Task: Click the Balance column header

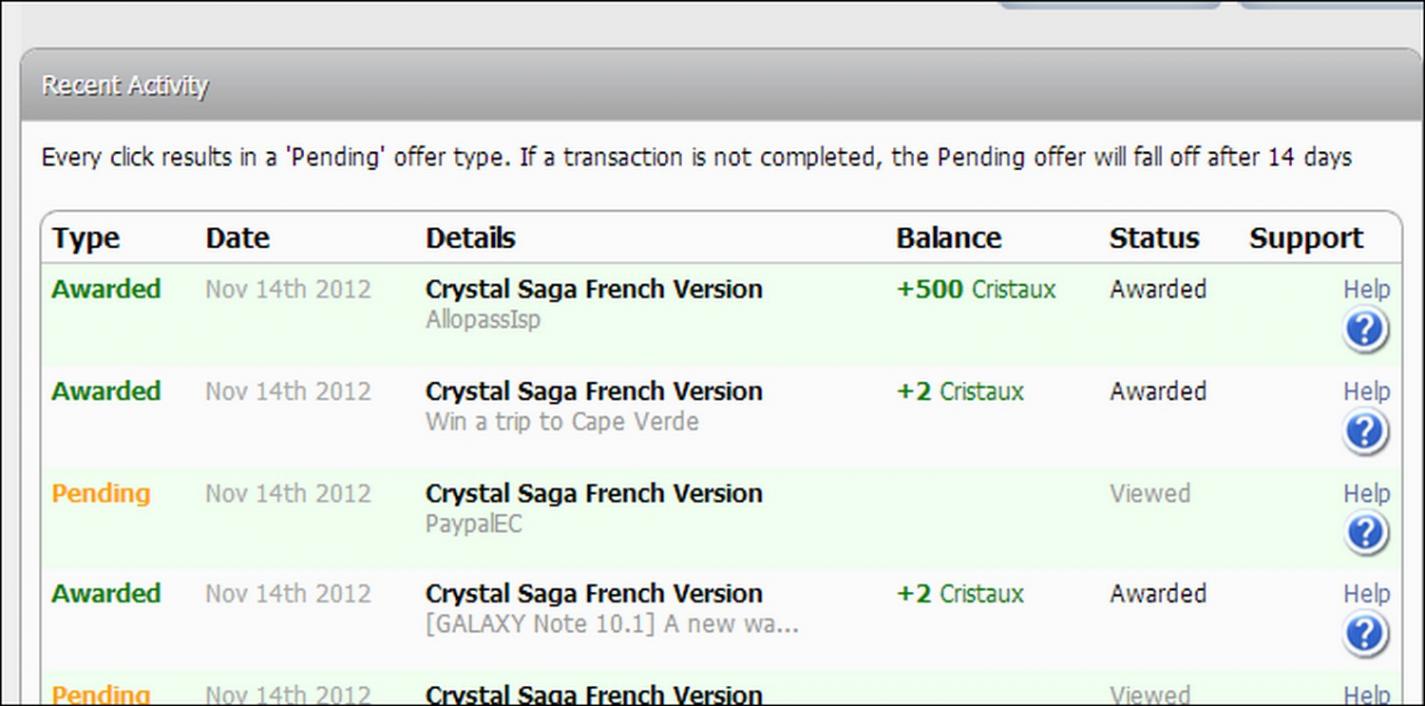Action: pyautogui.click(x=948, y=238)
